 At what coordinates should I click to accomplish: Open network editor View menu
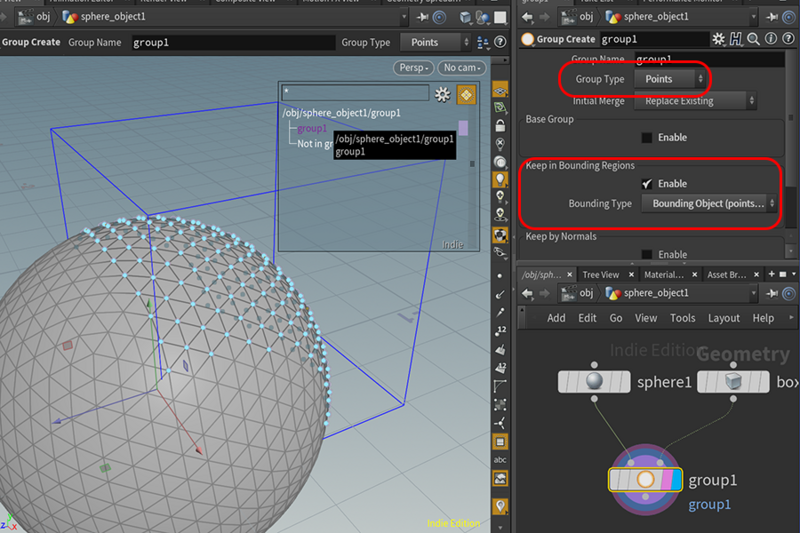coord(646,318)
